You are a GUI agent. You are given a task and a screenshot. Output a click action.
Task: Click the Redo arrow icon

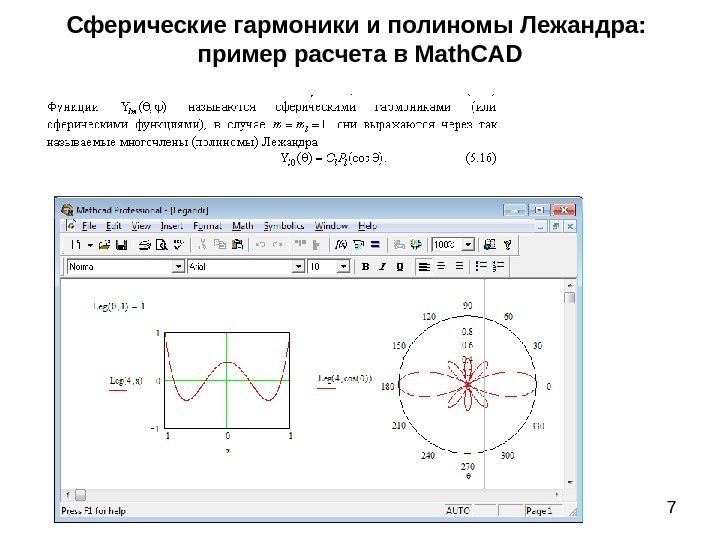point(277,244)
